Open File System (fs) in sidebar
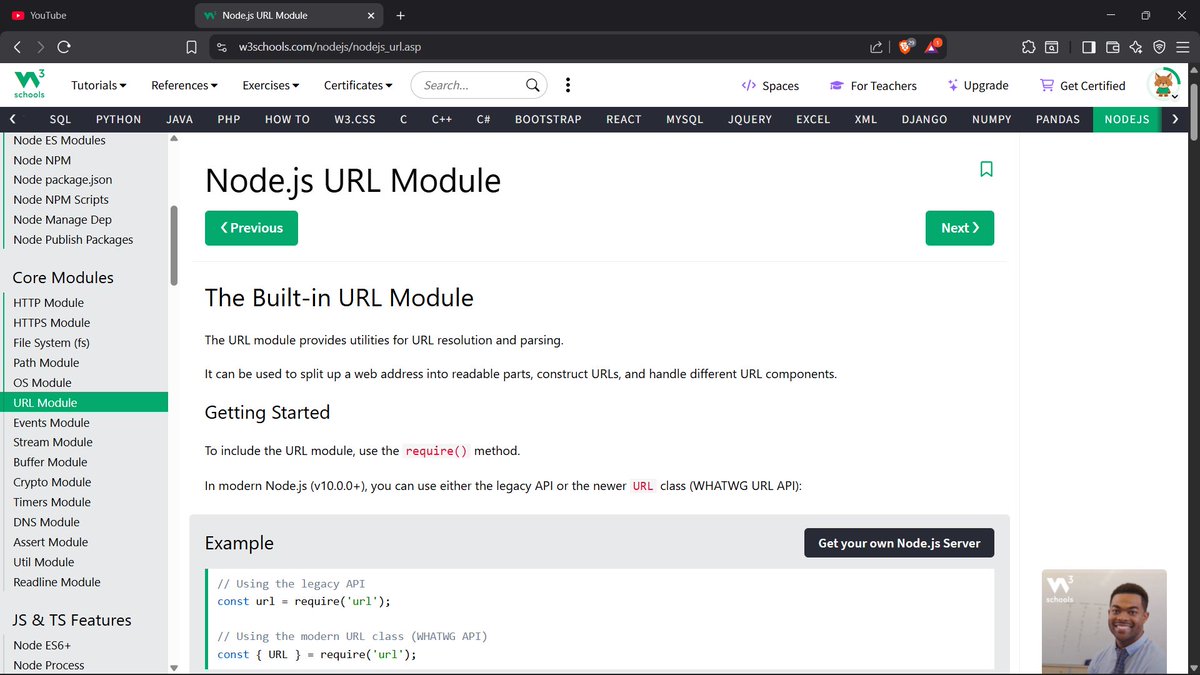This screenshot has width=1200, height=675. point(51,343)
